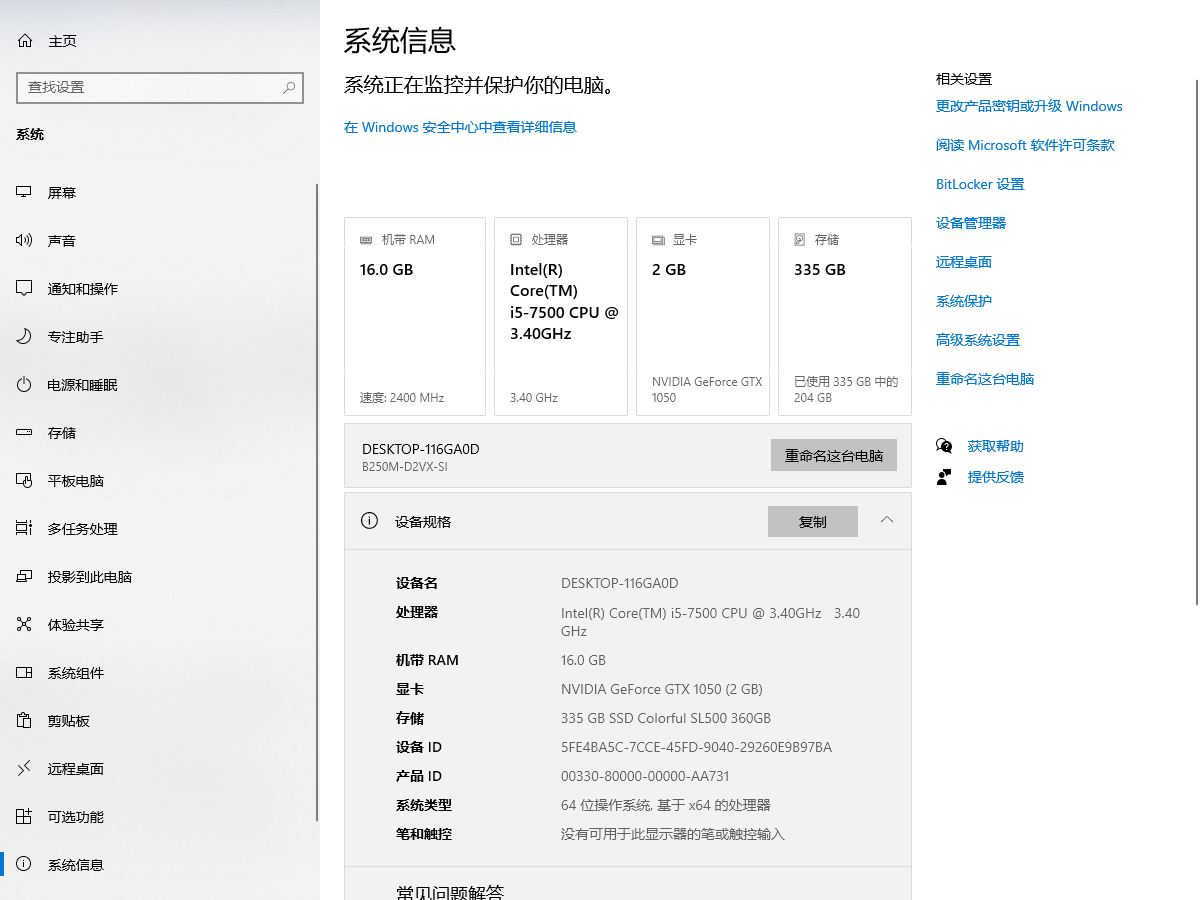Image resolution: width=1200 pixels, height=900 pixels.
Task: Click the 电源和睡眠 power icon
Action: pos(22,384)
